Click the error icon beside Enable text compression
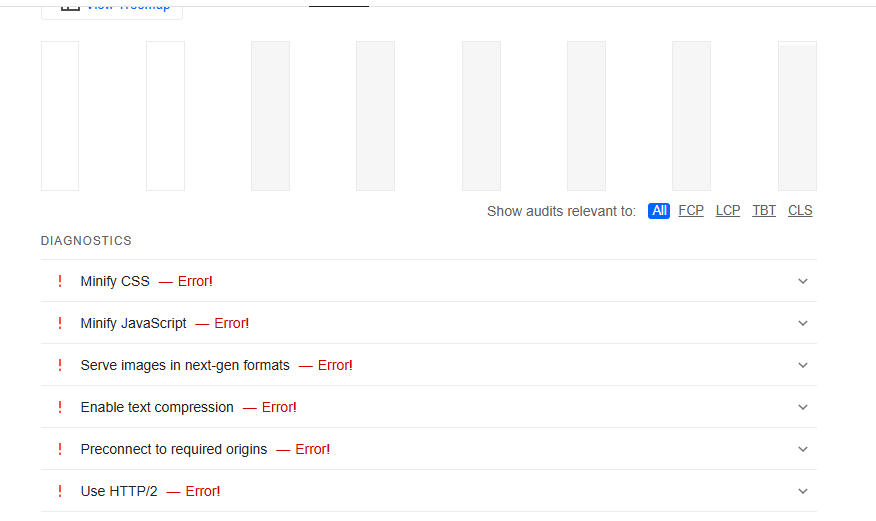The height and width of the screenshot is (521, 876). (x=60, y=407)
